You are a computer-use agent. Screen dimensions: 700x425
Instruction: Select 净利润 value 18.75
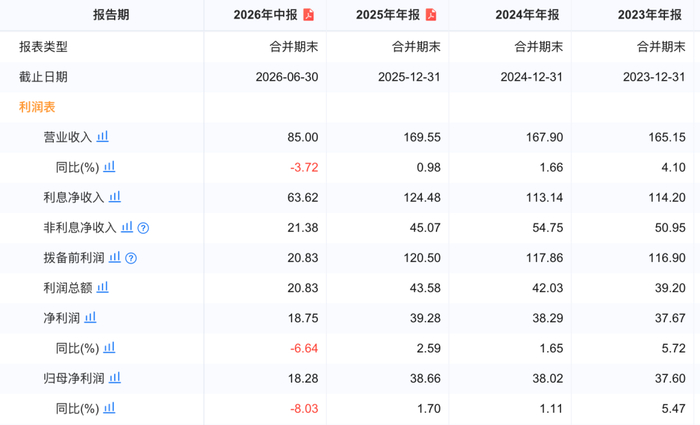[x=303, y=318]
